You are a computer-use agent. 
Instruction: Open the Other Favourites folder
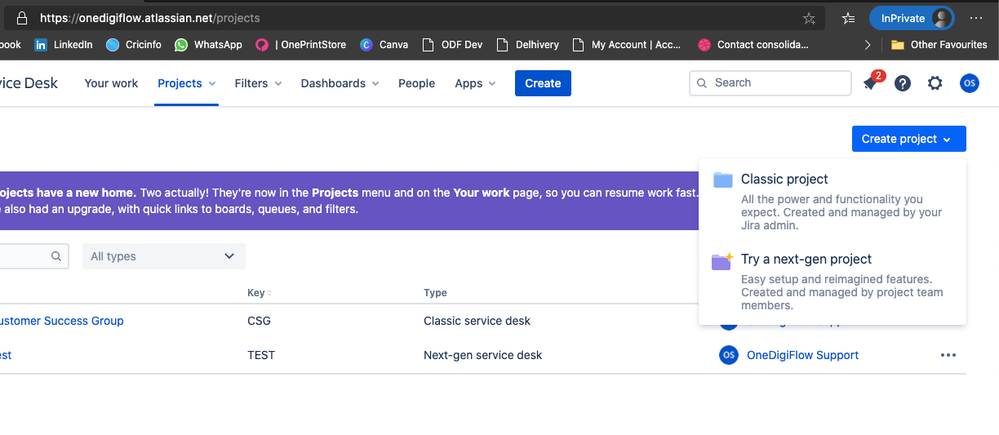click(x=939, y=45)
